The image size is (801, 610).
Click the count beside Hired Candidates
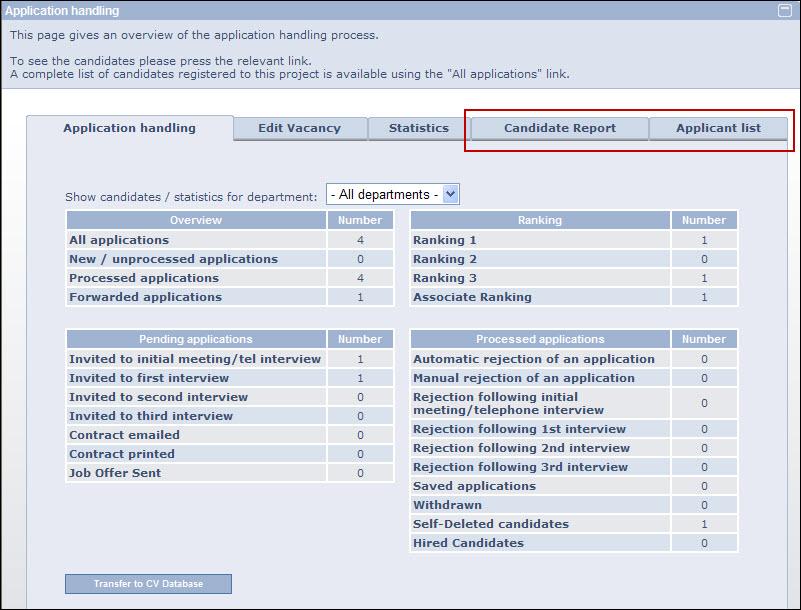[704, 543]
